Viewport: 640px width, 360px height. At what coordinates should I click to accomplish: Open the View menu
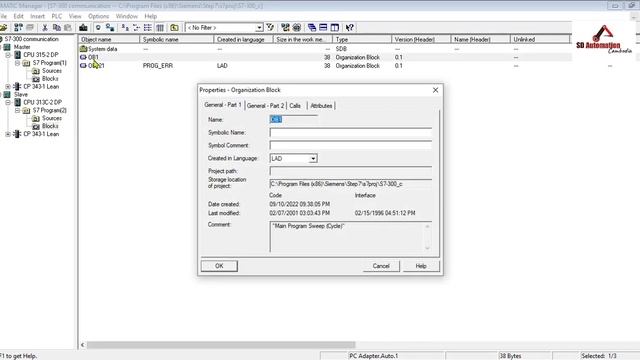pos(75,16)
